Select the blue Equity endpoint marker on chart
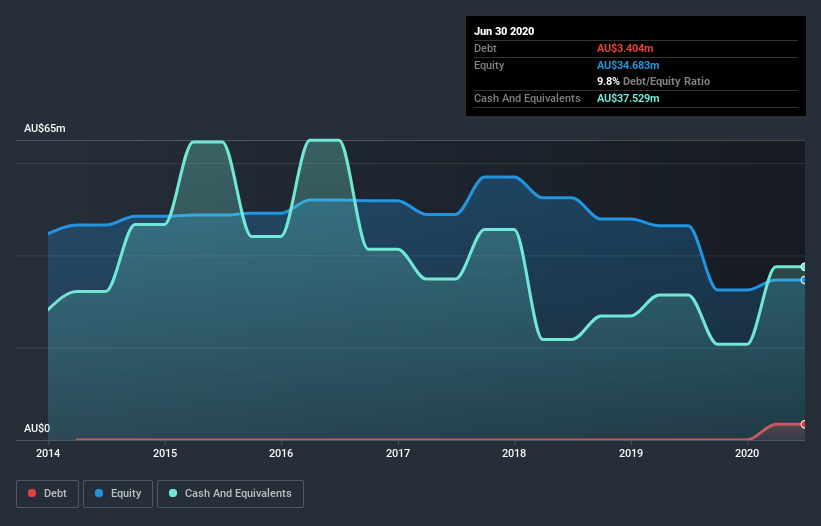 pos(803,280)
